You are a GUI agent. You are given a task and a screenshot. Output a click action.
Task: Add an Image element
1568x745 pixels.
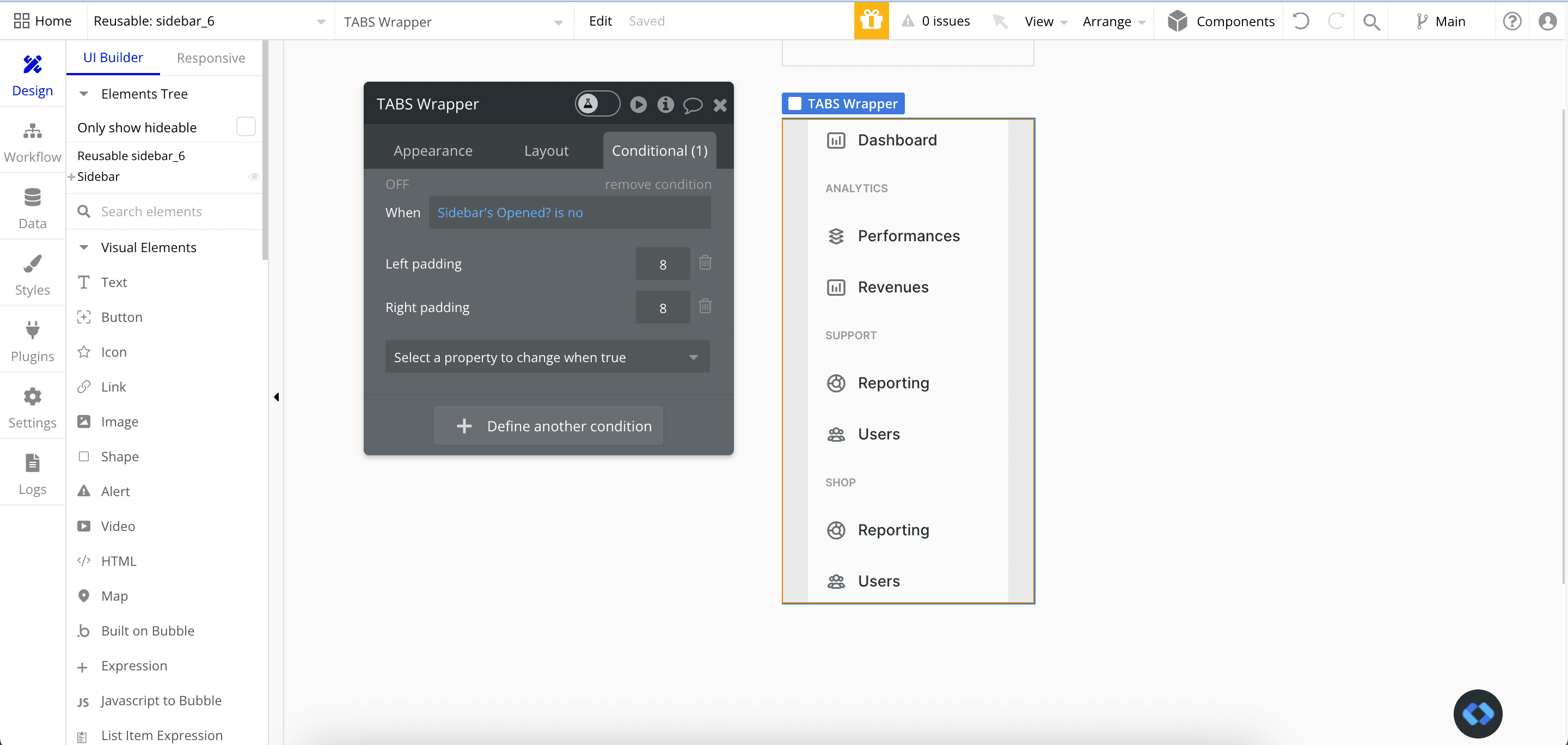pyautogui.click(x=119, y=422)
